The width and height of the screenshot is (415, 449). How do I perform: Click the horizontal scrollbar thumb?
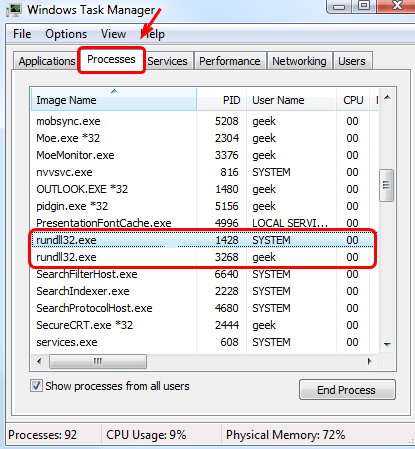(98, 361)
